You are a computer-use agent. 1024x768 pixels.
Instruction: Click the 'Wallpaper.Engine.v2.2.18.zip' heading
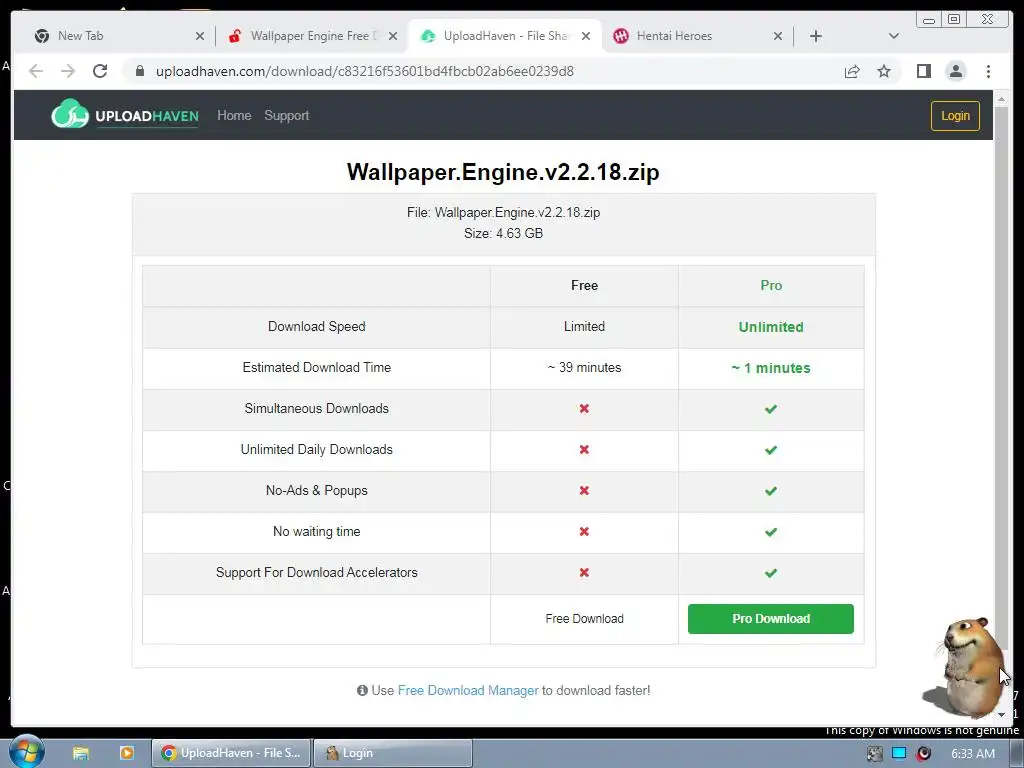503,172
